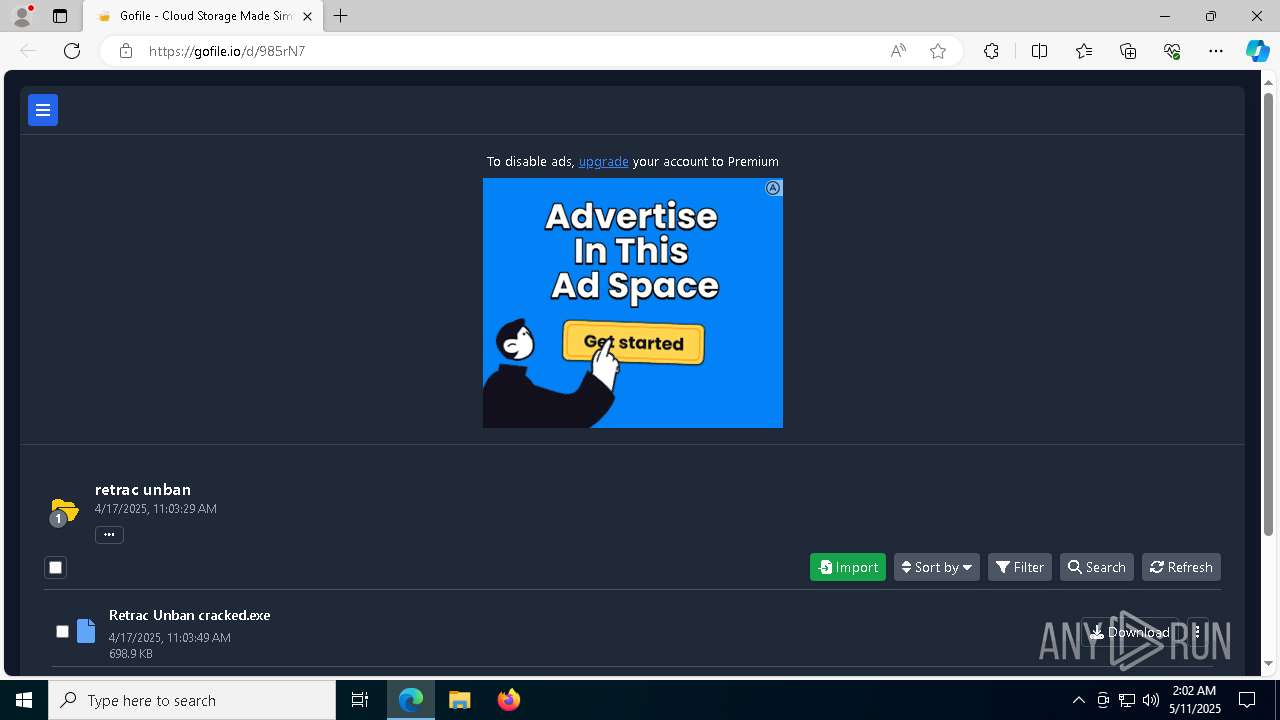This screenshot has width=1280, height=720.
Task: Follow the upgrade link
Action: click(x=604, y=161)
